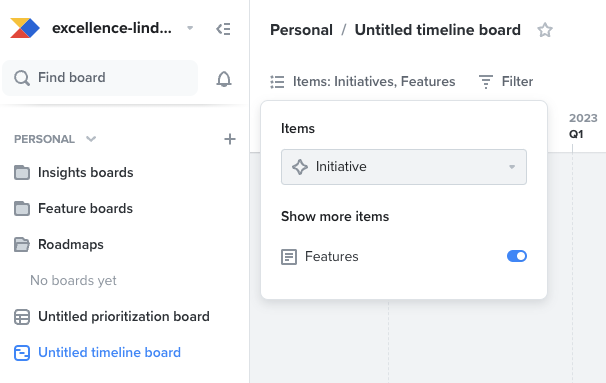Click the Personal breadcrumb

point(301,30)
